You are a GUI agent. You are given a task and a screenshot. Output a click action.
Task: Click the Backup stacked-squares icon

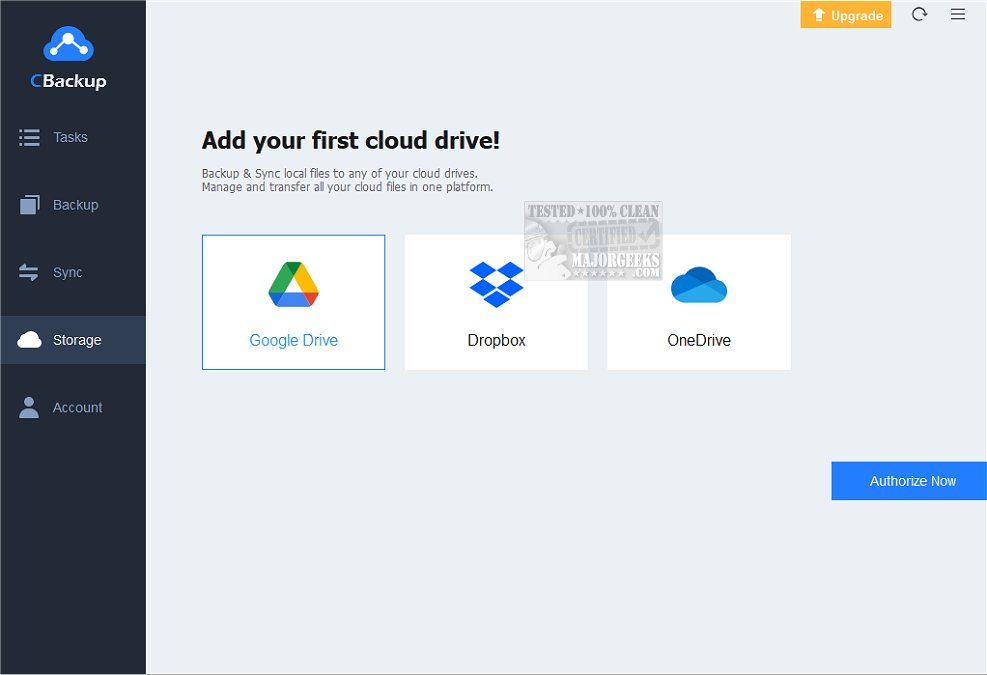point(29,205)
